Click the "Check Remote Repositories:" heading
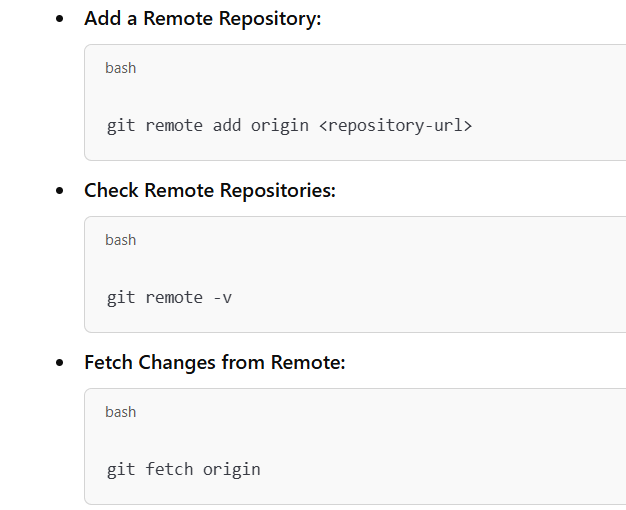The height and width of the screenshot is (510, 626). point(209,191)
